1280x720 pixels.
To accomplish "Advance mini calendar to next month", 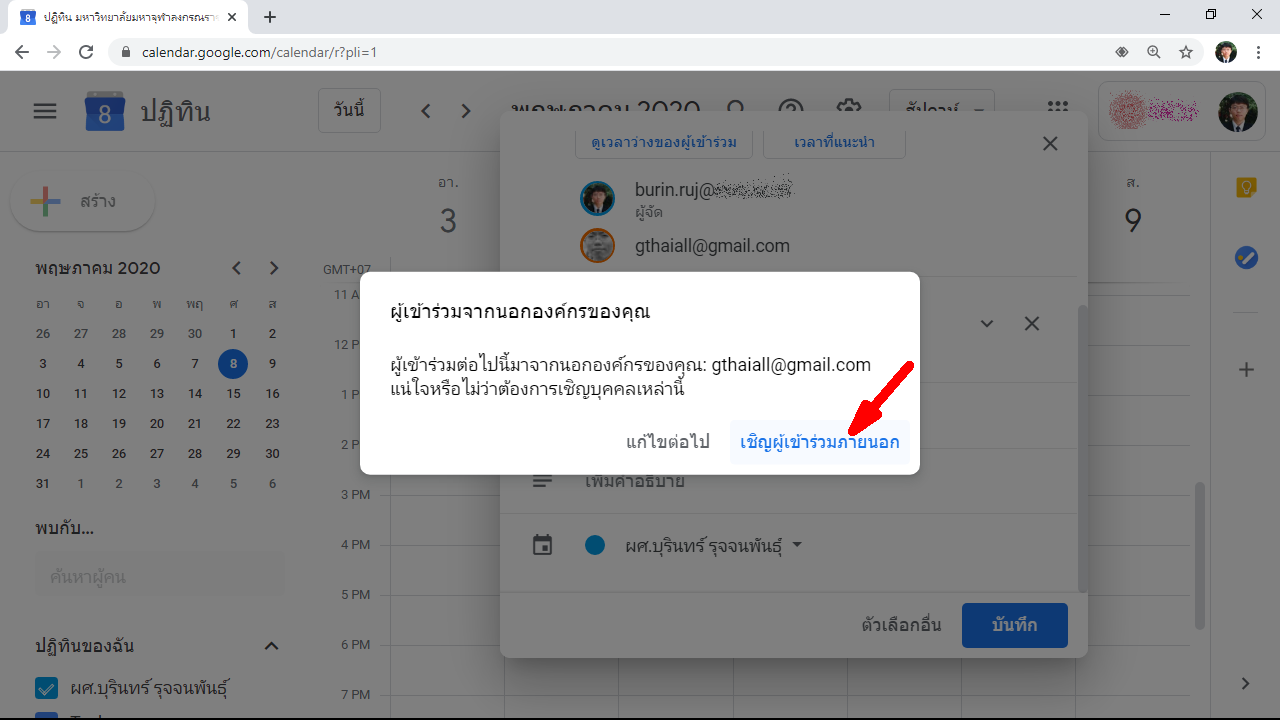I will (x=274, y=268).
